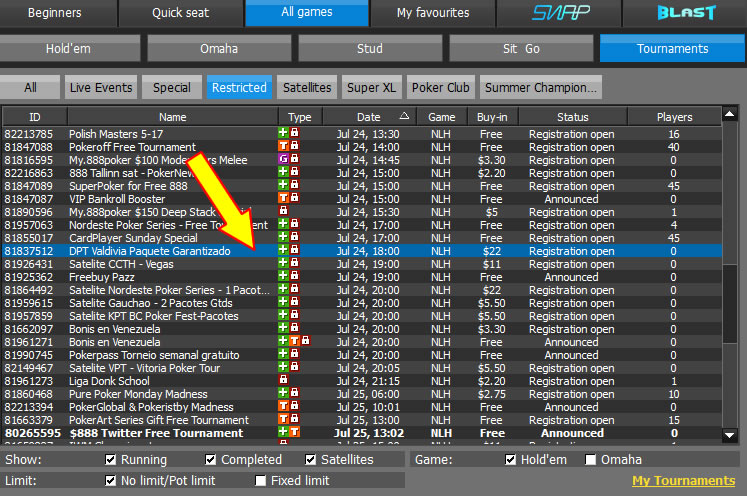The height and width of the screenshot is (496, 747).
Task: Click the purple G icon on Moderators Melee row
Action: (283, 160)
